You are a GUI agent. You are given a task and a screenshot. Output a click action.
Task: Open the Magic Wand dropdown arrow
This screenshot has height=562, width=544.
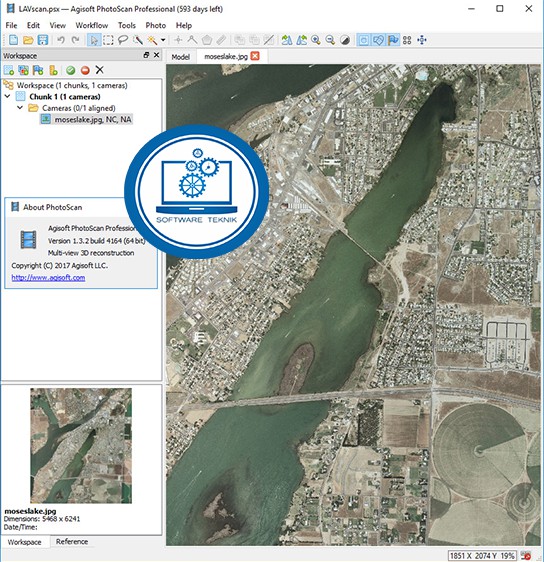point(163,40)
